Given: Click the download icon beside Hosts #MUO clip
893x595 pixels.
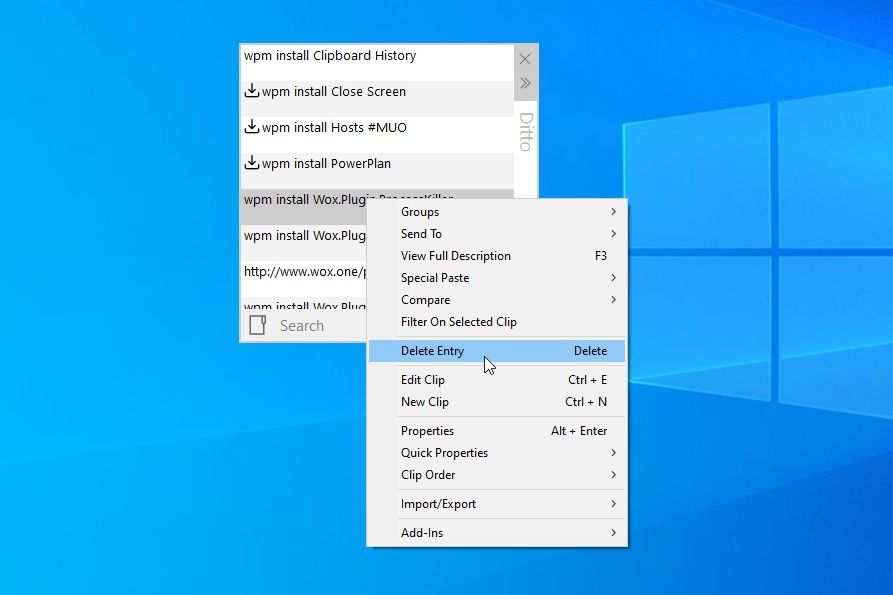Looking at the screenshot, I should (251, 127).
